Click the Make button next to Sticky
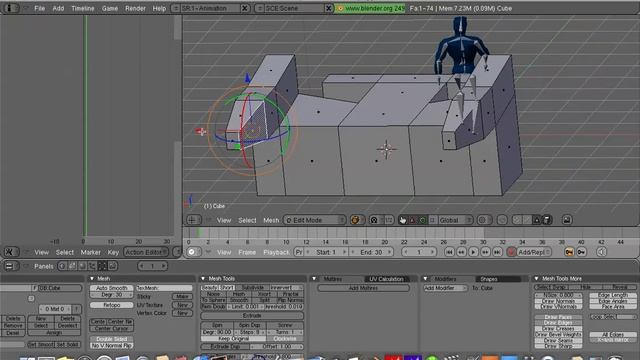Screen dimensions: 640x360 tap(182, 296)
